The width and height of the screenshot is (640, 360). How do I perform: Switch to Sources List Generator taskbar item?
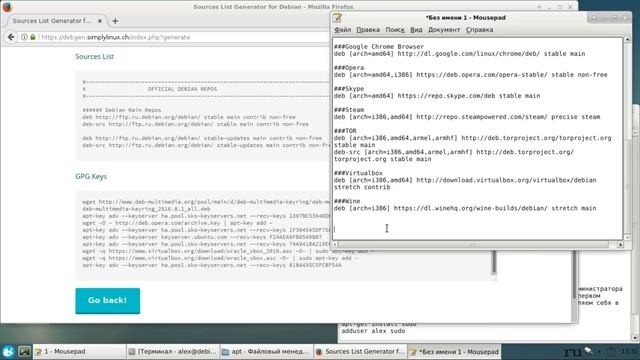tap(360, 351)
